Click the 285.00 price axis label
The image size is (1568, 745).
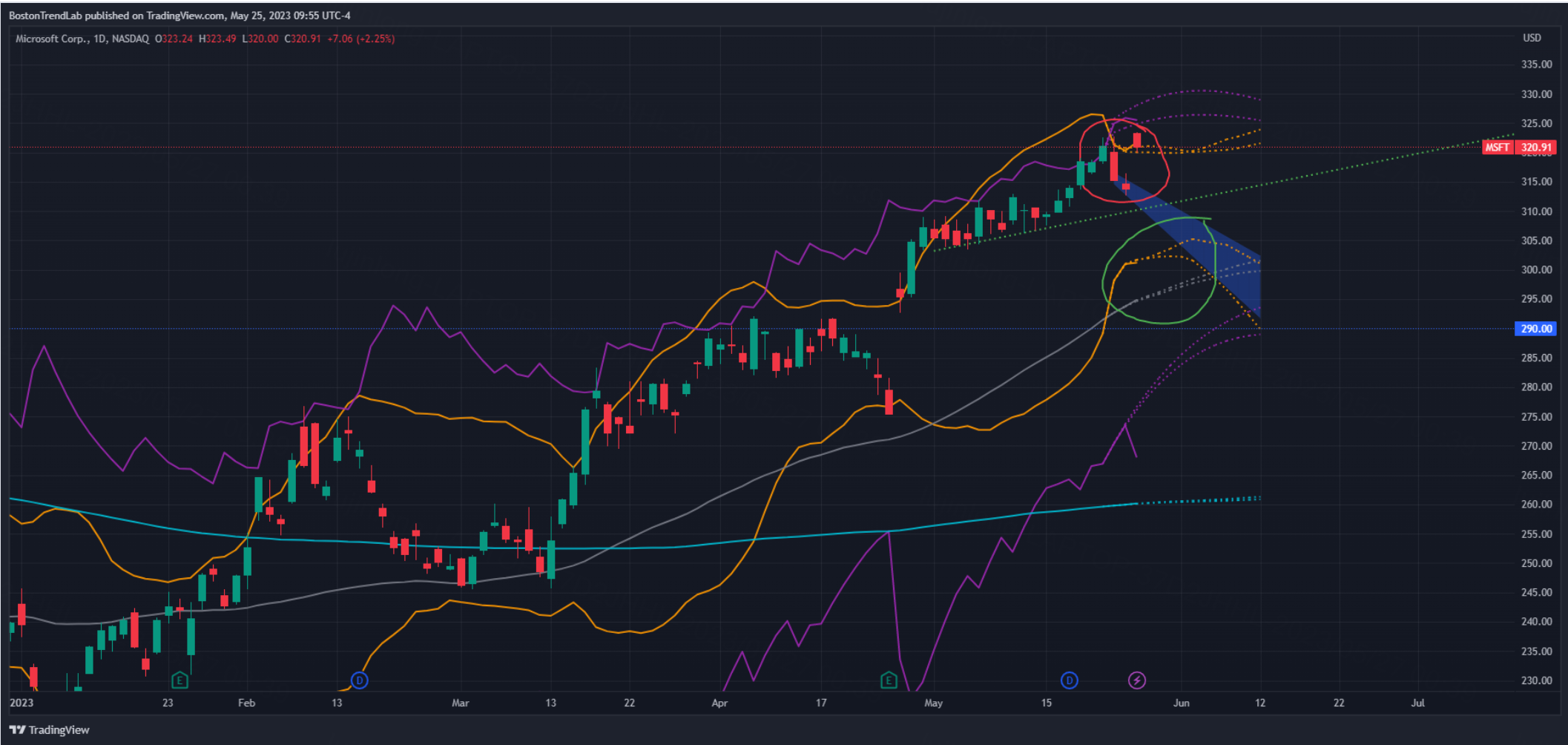click(x=1536, y=358)
